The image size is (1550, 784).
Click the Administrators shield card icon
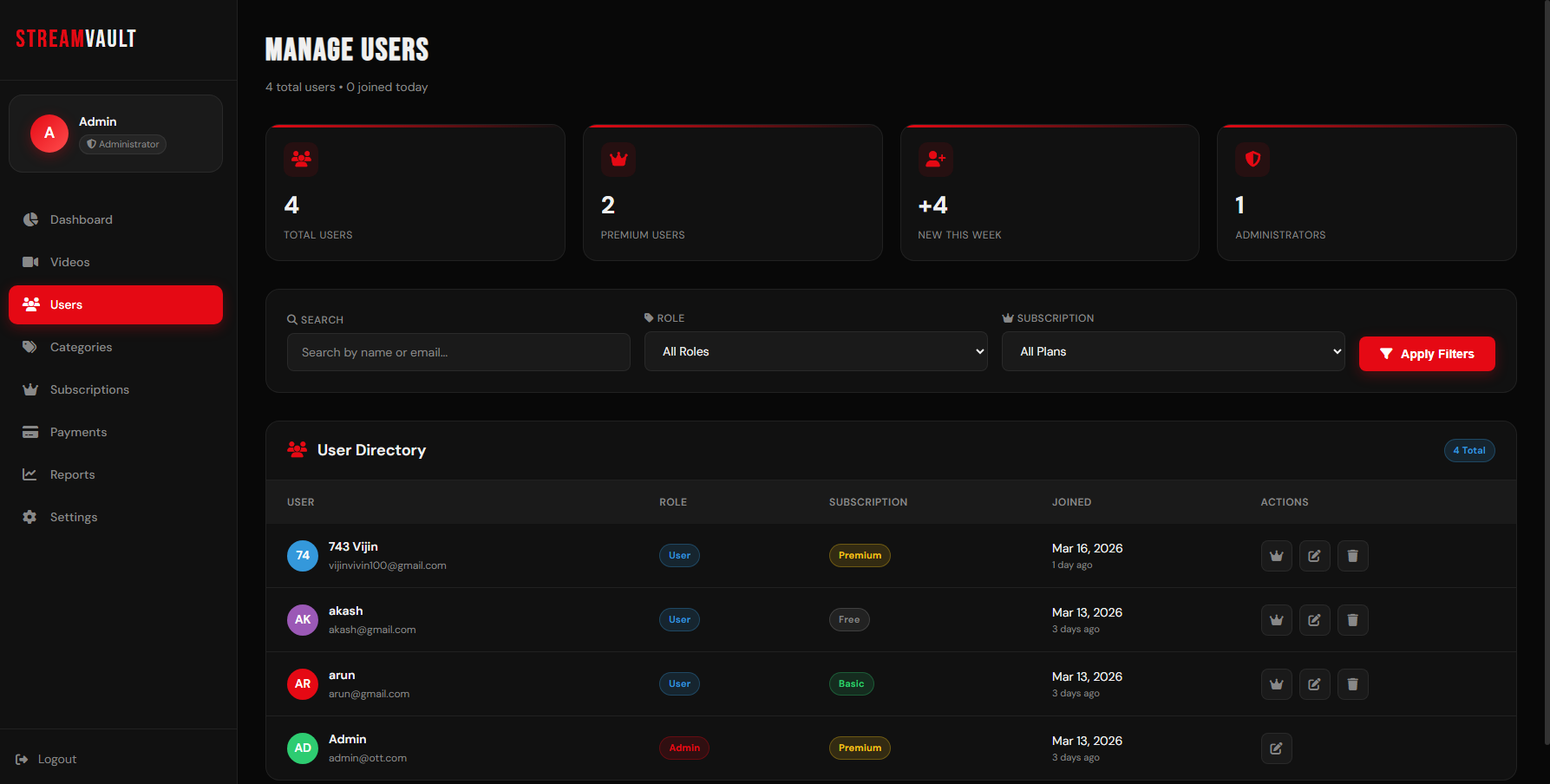(1252, 160)
